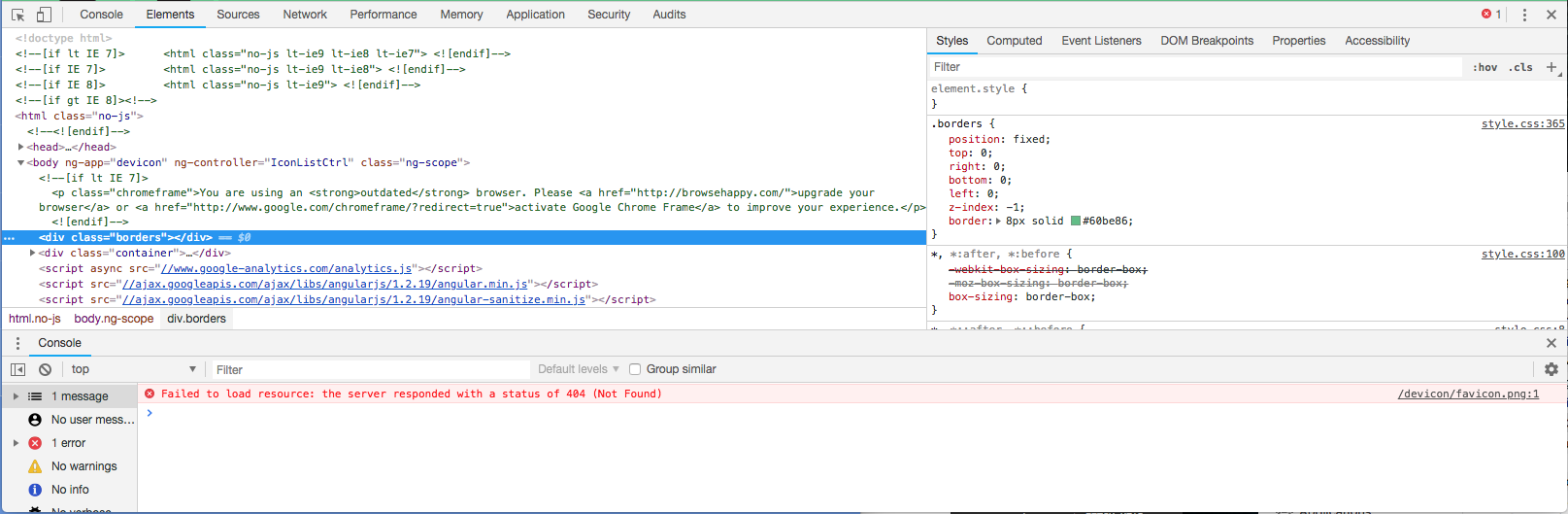Activate the inspect element picker icon

coord(17,15)
